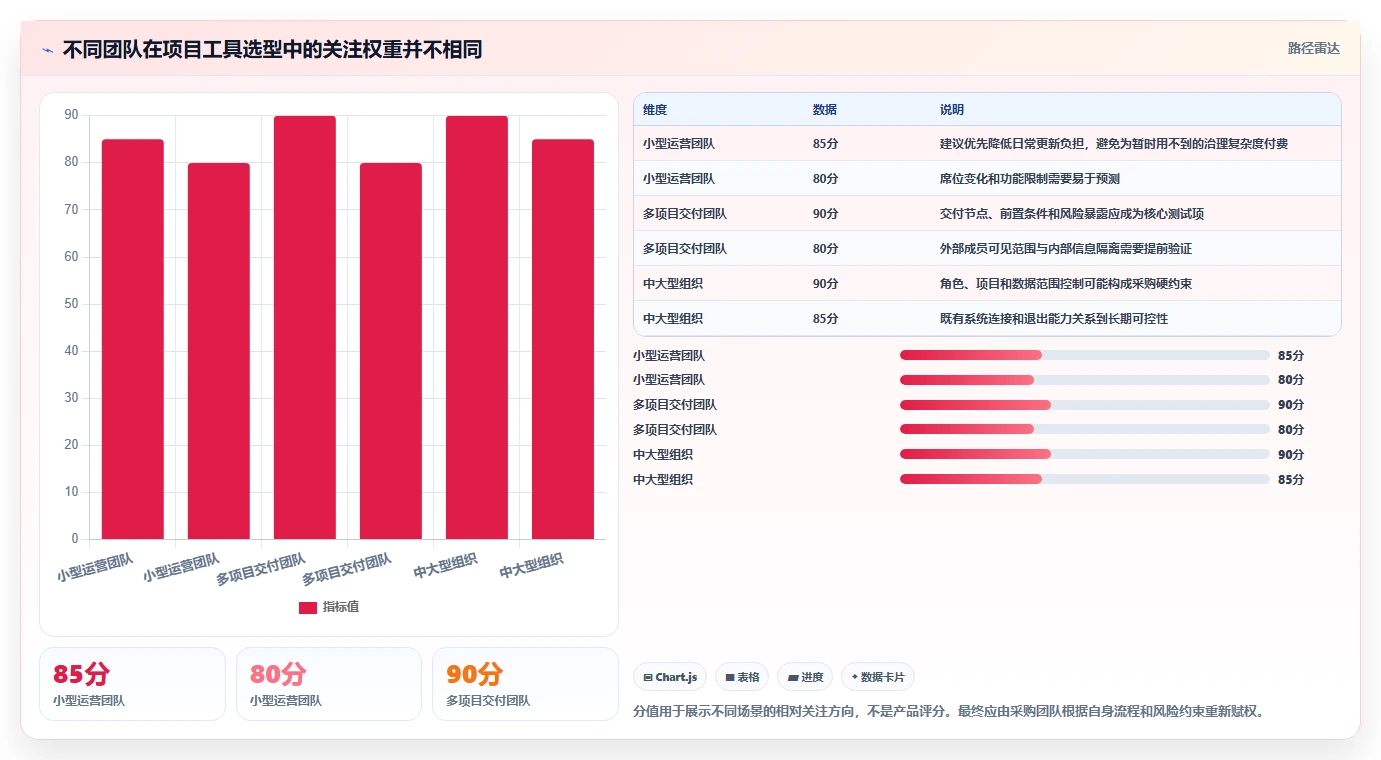Click the 进度 tag pill
This screenshot has width=1381, height=760.
(x=805, y=677)
